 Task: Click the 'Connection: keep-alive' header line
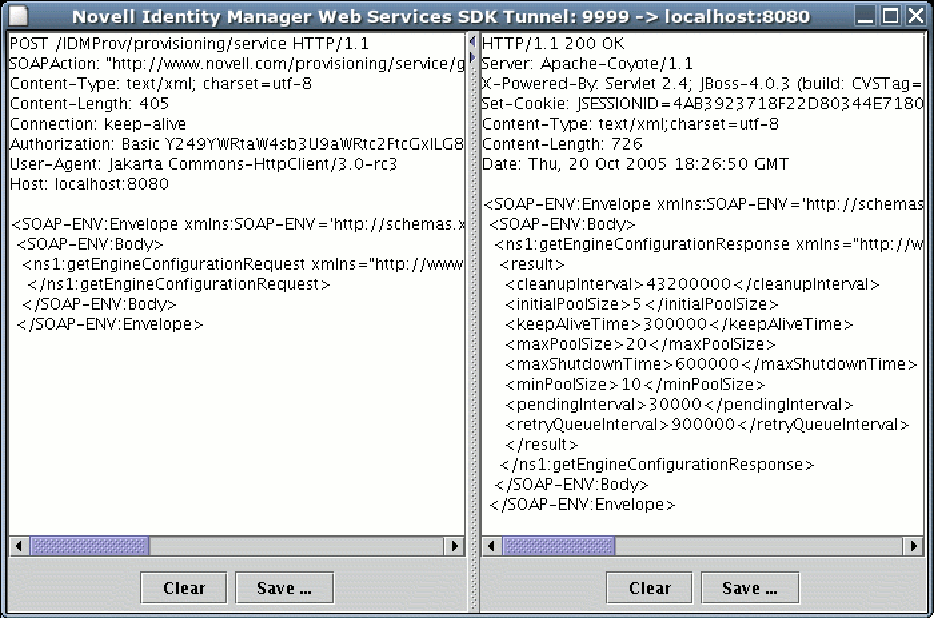coord(98,124)
